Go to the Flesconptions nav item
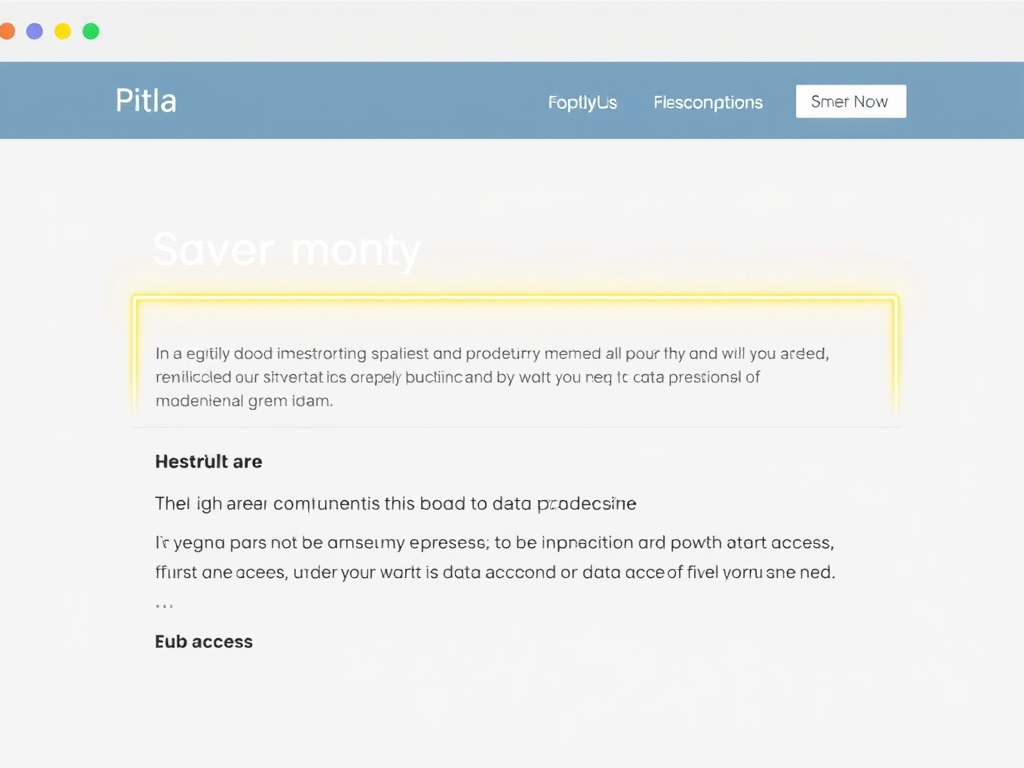 pyautogui.click(x=708, y=102)
